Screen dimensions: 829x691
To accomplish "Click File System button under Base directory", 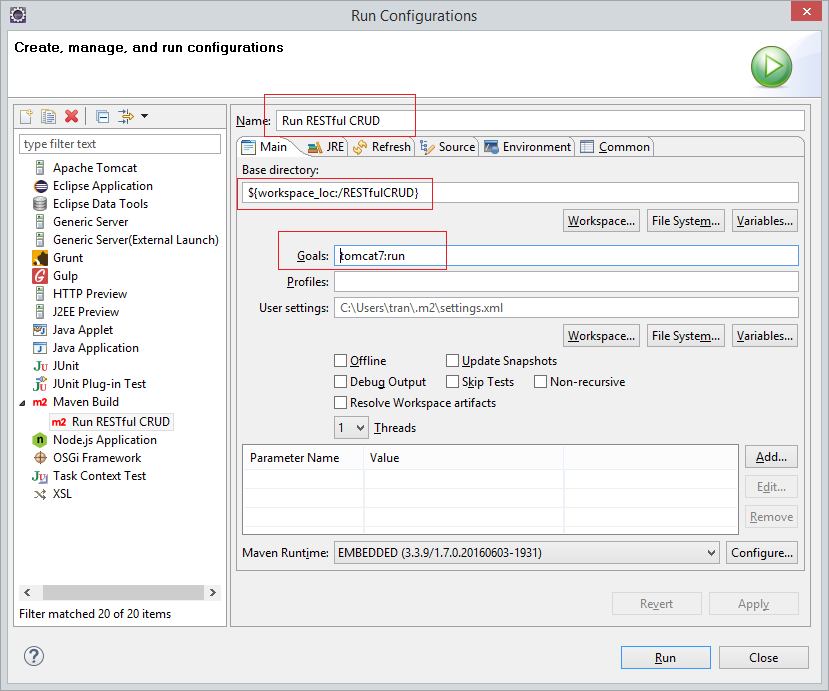I will [686, 220].
